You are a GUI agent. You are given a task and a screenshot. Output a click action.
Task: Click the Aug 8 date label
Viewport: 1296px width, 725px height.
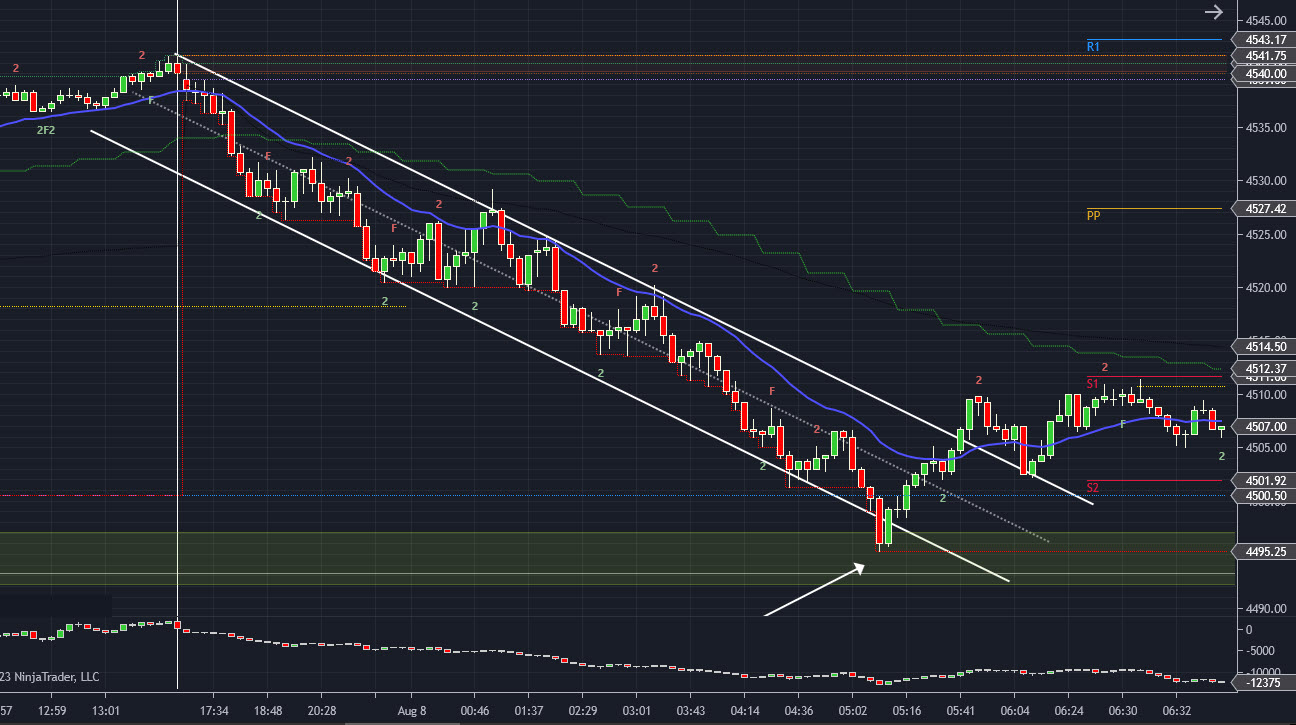[x=411, y=711]
